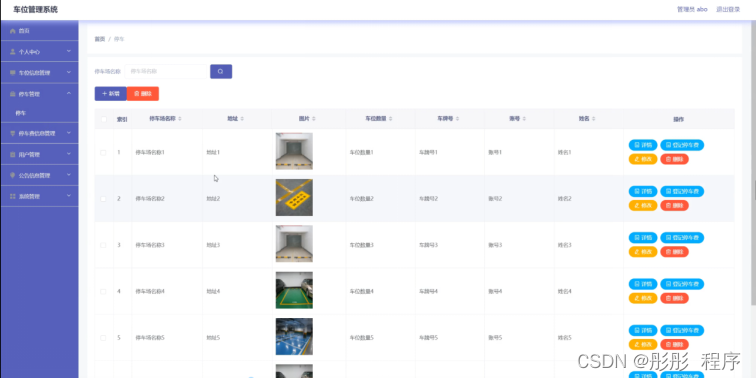Check the checkbox for row 停车场名称5
Viewport: 756px width, 381px height.
tap(103, 338)
